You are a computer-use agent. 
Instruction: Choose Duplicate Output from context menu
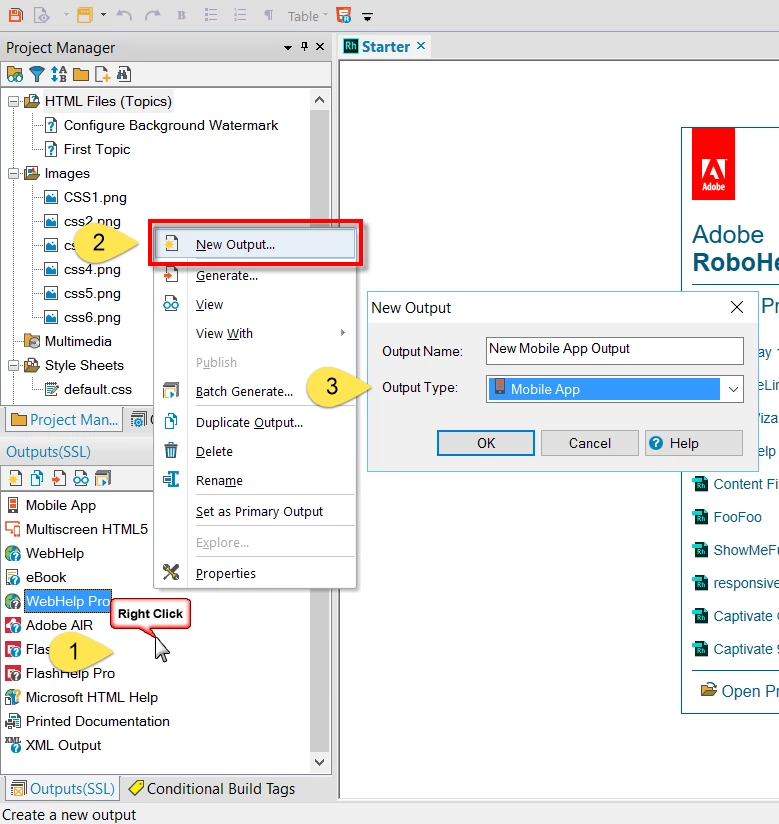coord(255,423)
